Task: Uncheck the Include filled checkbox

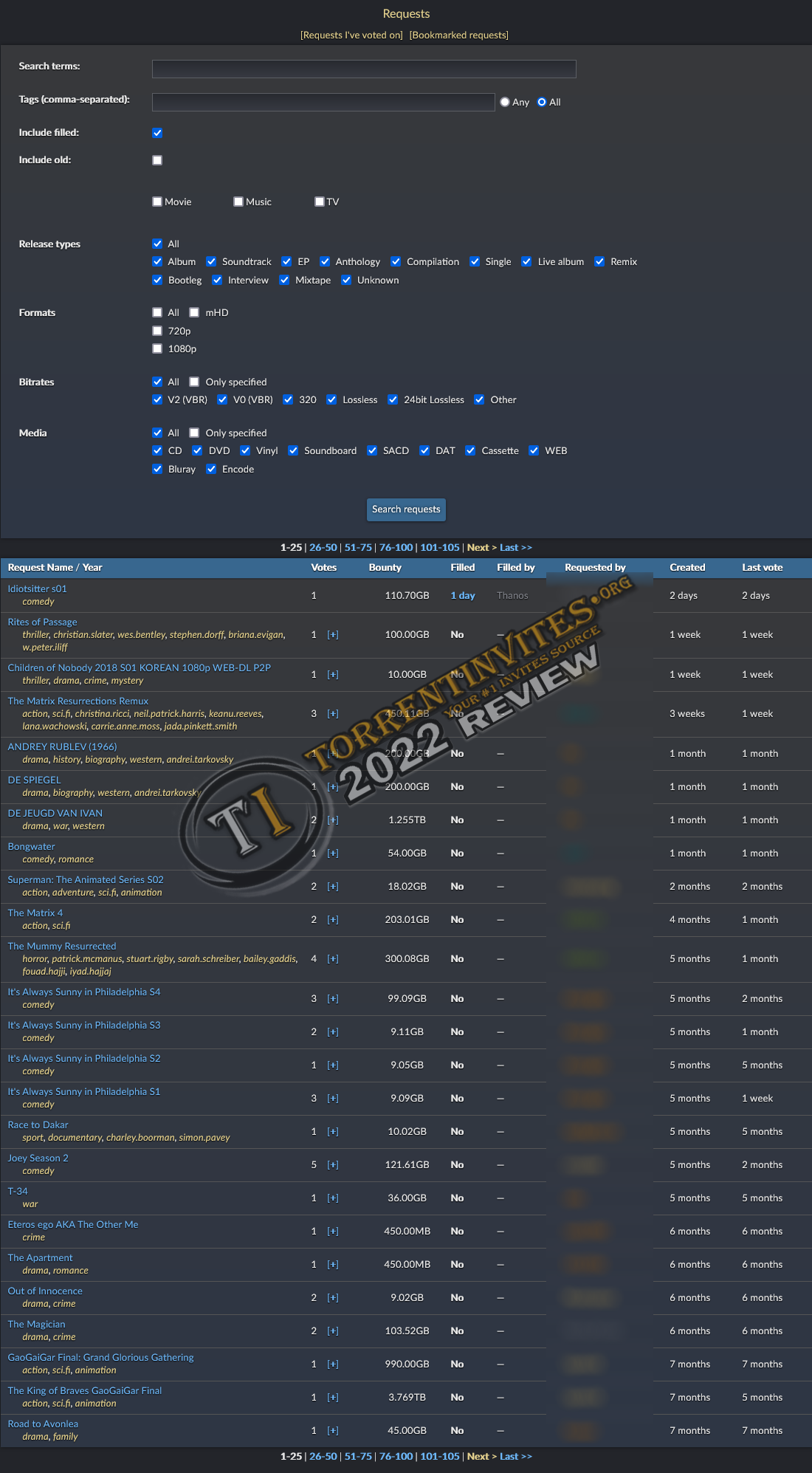Action: click(x=157, y=133)
